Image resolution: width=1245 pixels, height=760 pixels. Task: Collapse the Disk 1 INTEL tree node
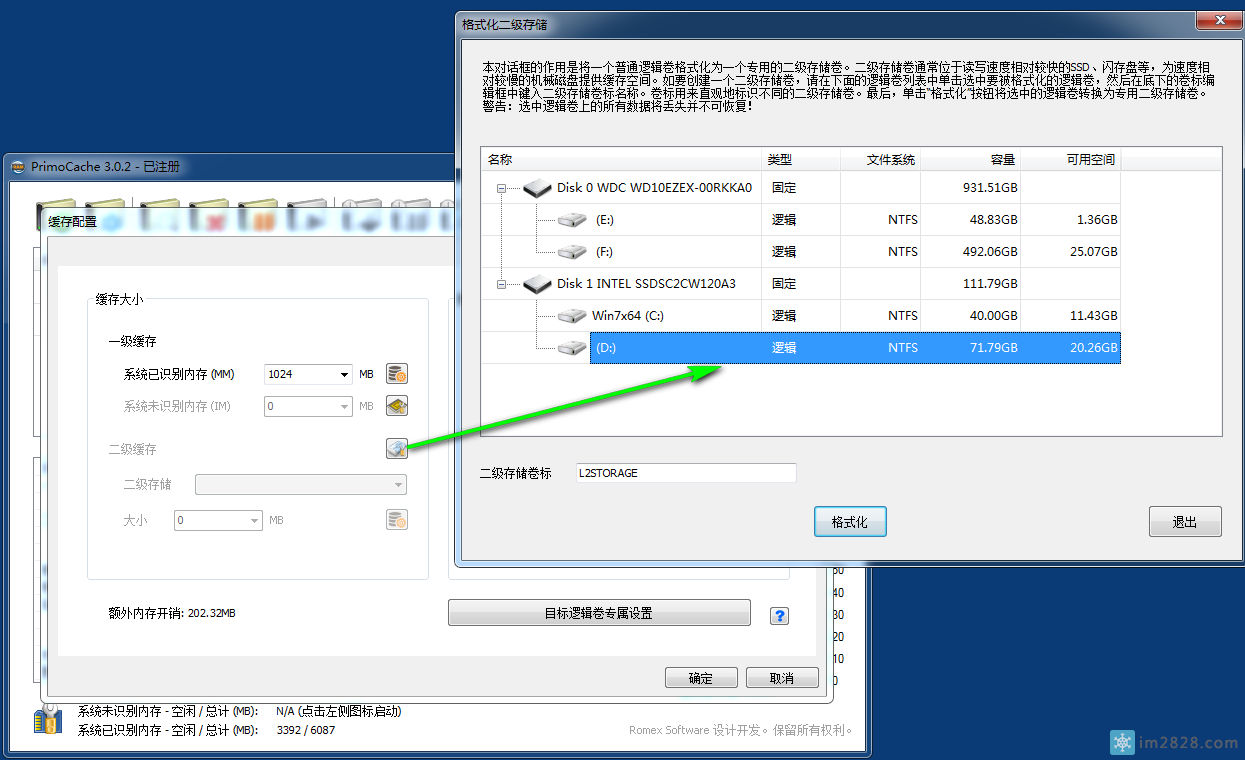pos(500,284)
